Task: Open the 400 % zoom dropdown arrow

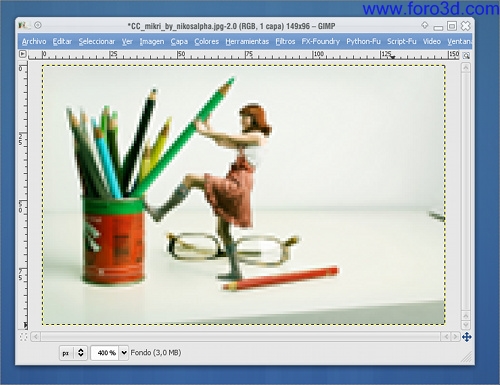Action: point(124,353)
